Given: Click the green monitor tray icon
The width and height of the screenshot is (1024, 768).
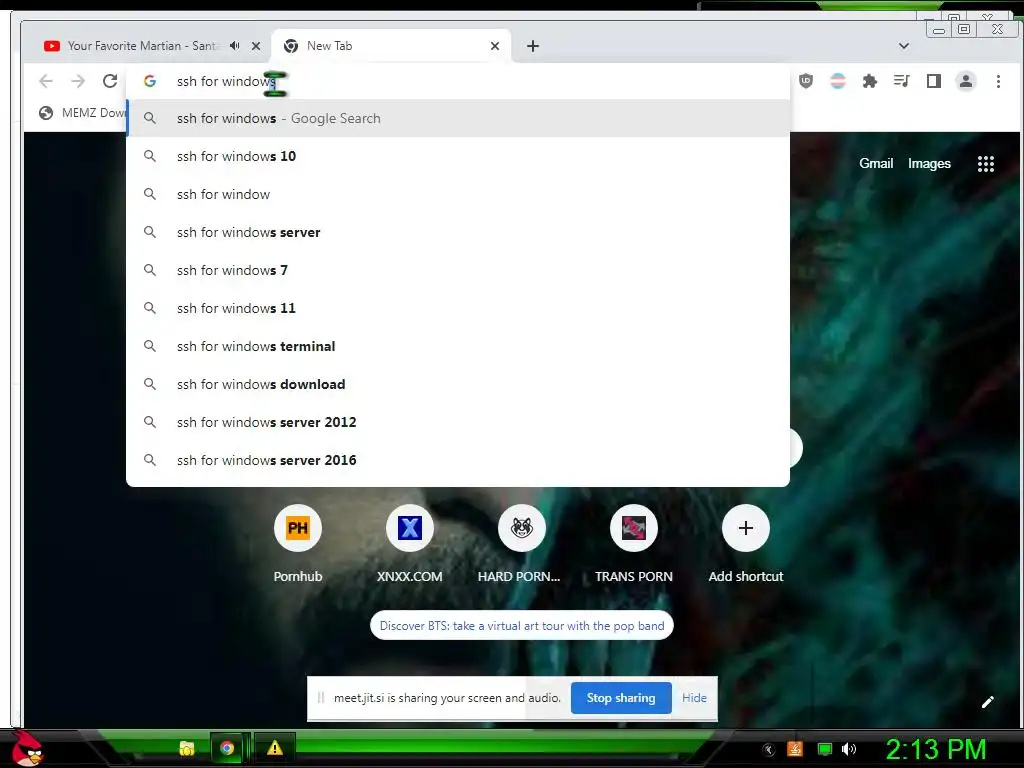Looking at the screenshot, I should (825, 749).
